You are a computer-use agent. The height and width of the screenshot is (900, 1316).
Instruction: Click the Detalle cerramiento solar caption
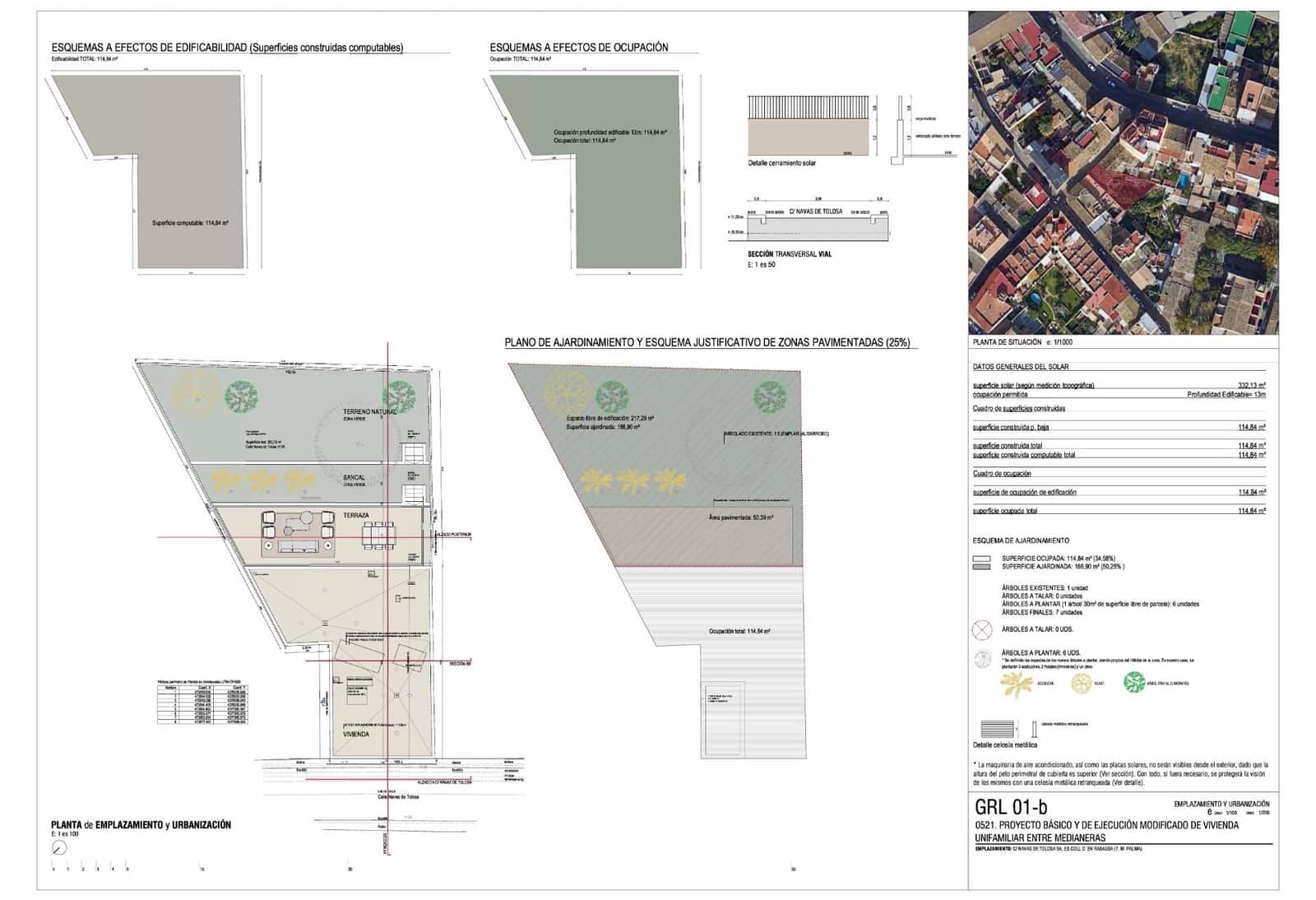pyautogui.click(x=781, y=163)
